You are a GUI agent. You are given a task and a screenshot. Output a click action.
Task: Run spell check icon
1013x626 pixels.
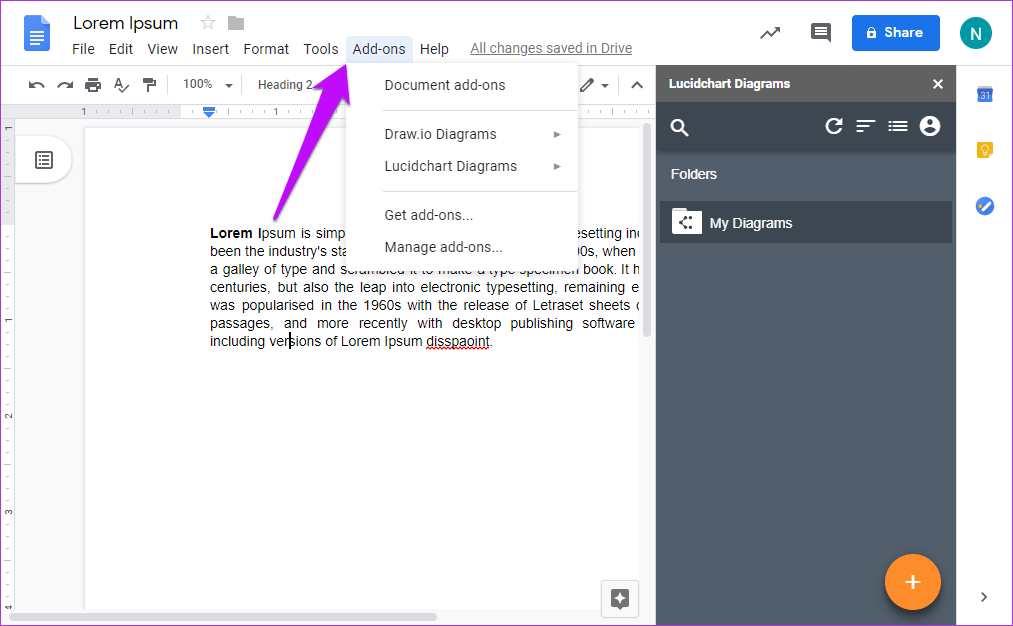point(121,85)
